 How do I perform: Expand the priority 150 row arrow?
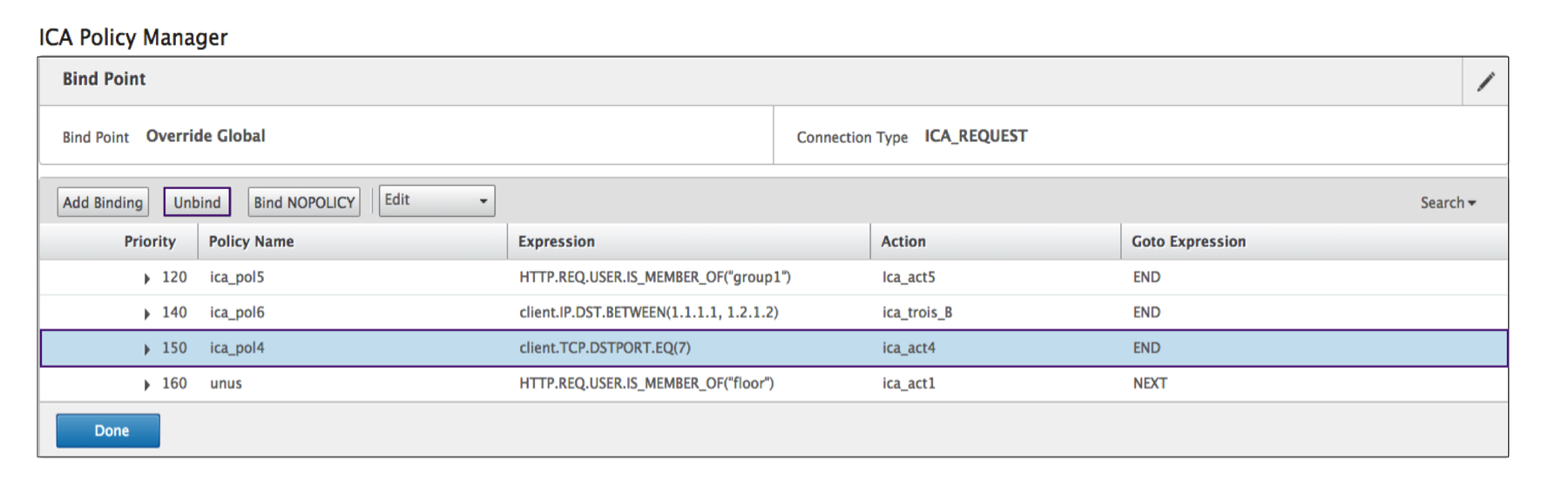coord(147,349)
